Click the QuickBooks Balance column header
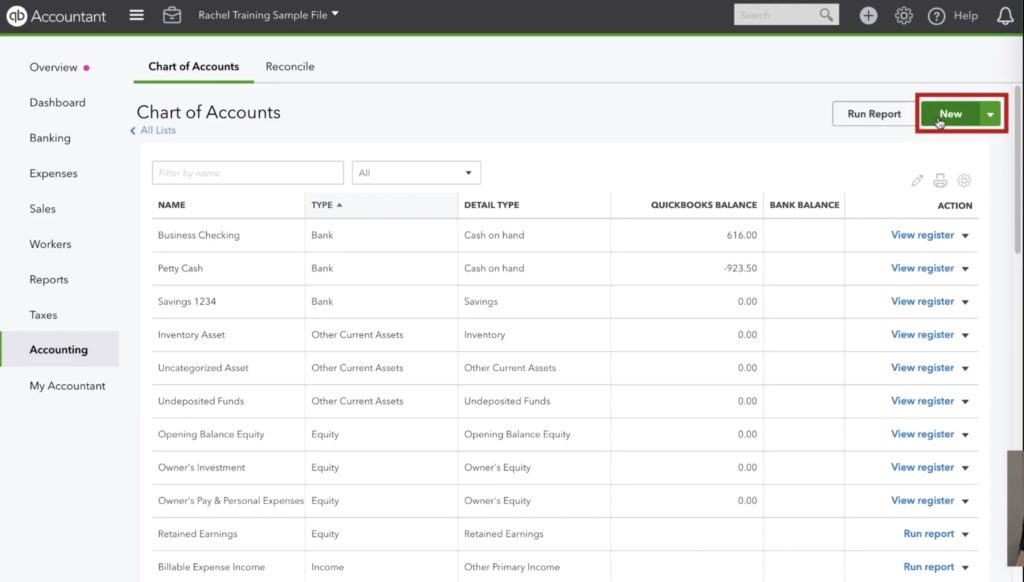Viewport: 1024px width, 582px height. tap(704, 205)
